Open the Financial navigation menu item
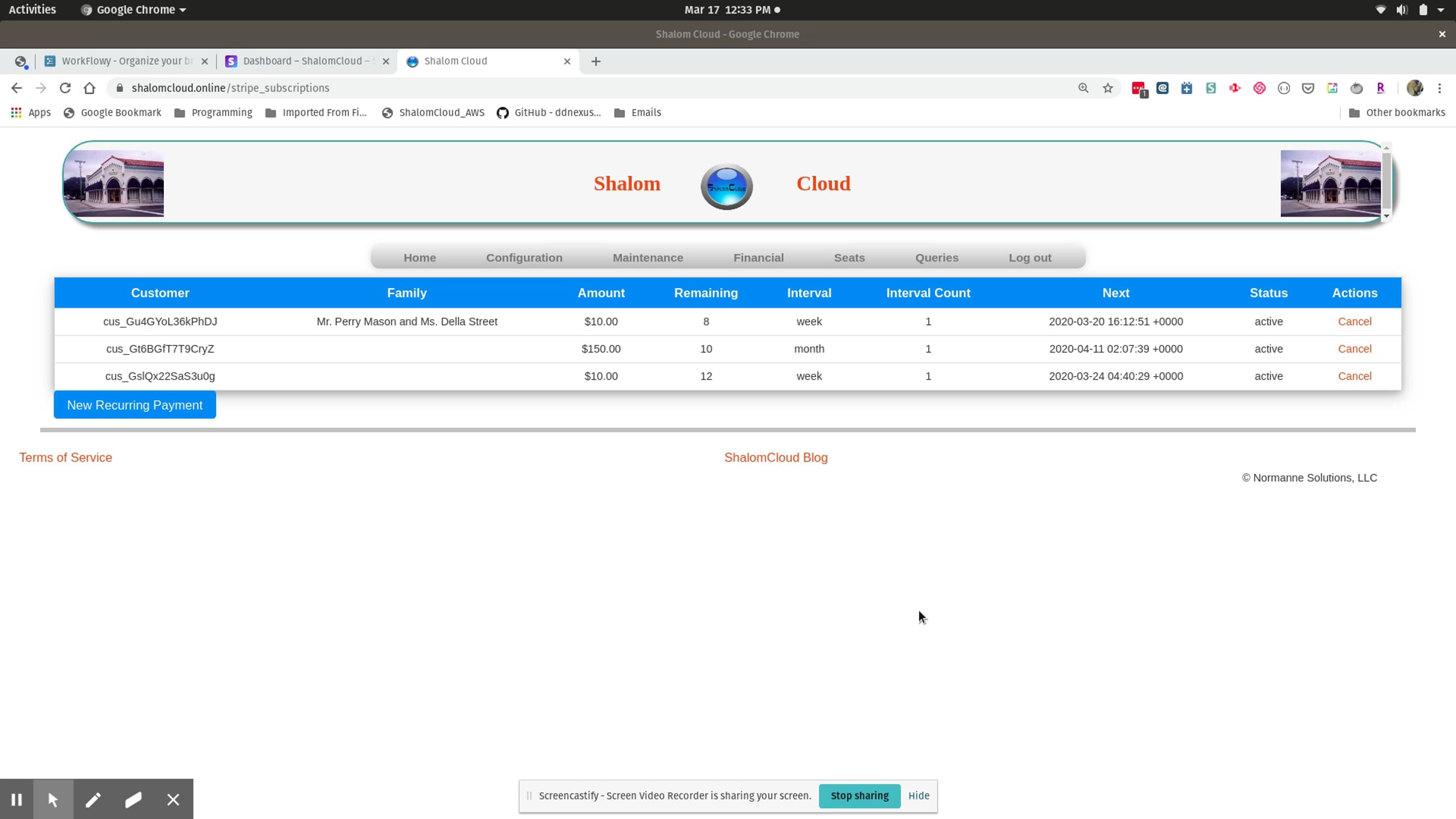 758,257
